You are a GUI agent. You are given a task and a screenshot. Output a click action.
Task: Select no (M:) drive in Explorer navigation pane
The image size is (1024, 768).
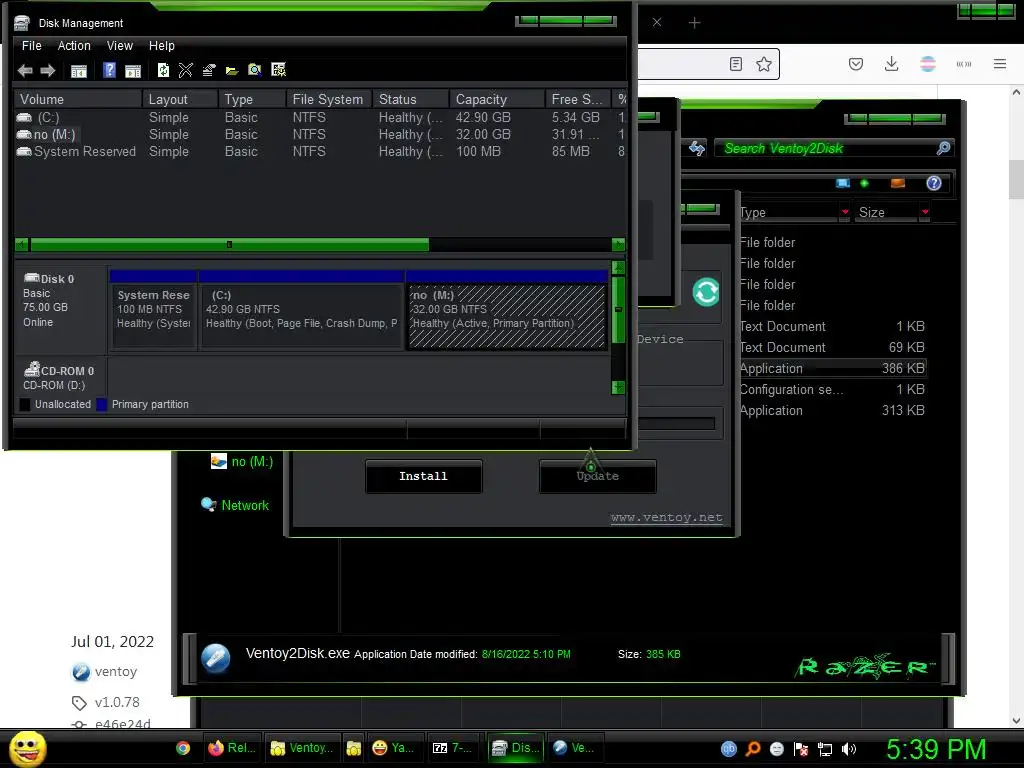(252, 462)
